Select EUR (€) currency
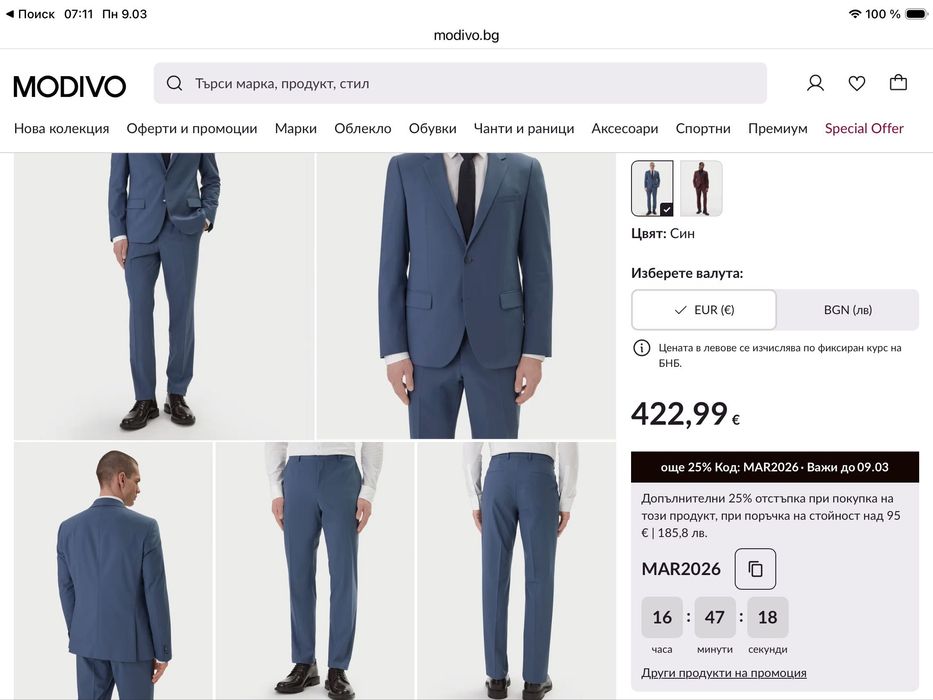This screenshot has width=933, height=700. coord(704,310)
